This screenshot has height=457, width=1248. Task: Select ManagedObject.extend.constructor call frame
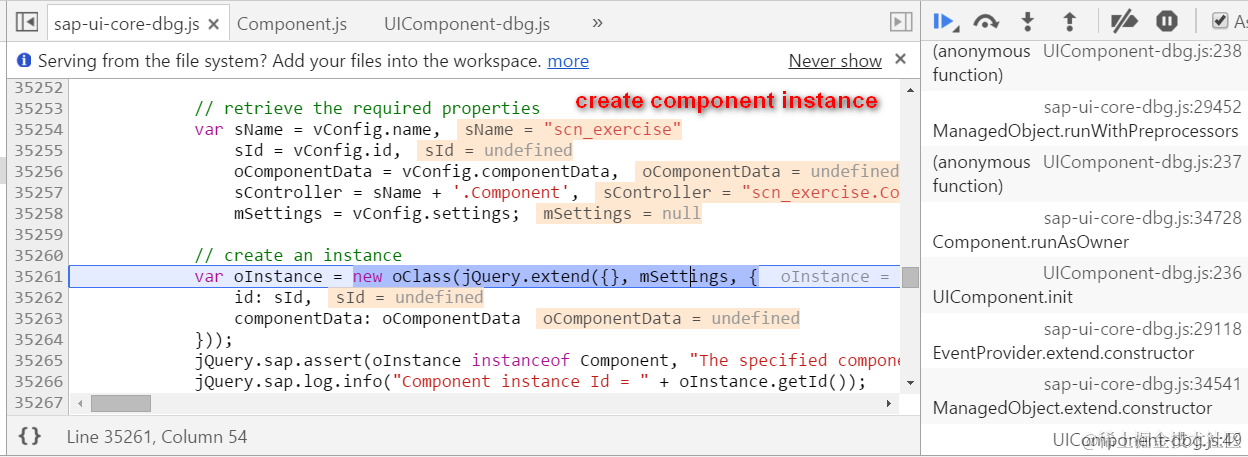pyautogui.click(x=1072, y=408)
